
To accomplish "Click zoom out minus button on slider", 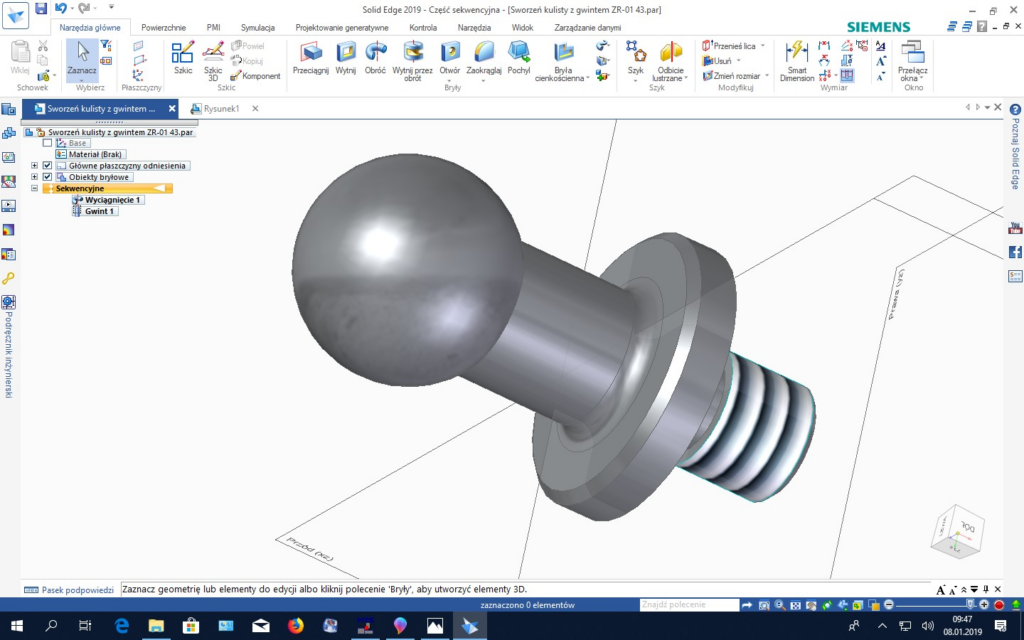I will coord(889,605).
